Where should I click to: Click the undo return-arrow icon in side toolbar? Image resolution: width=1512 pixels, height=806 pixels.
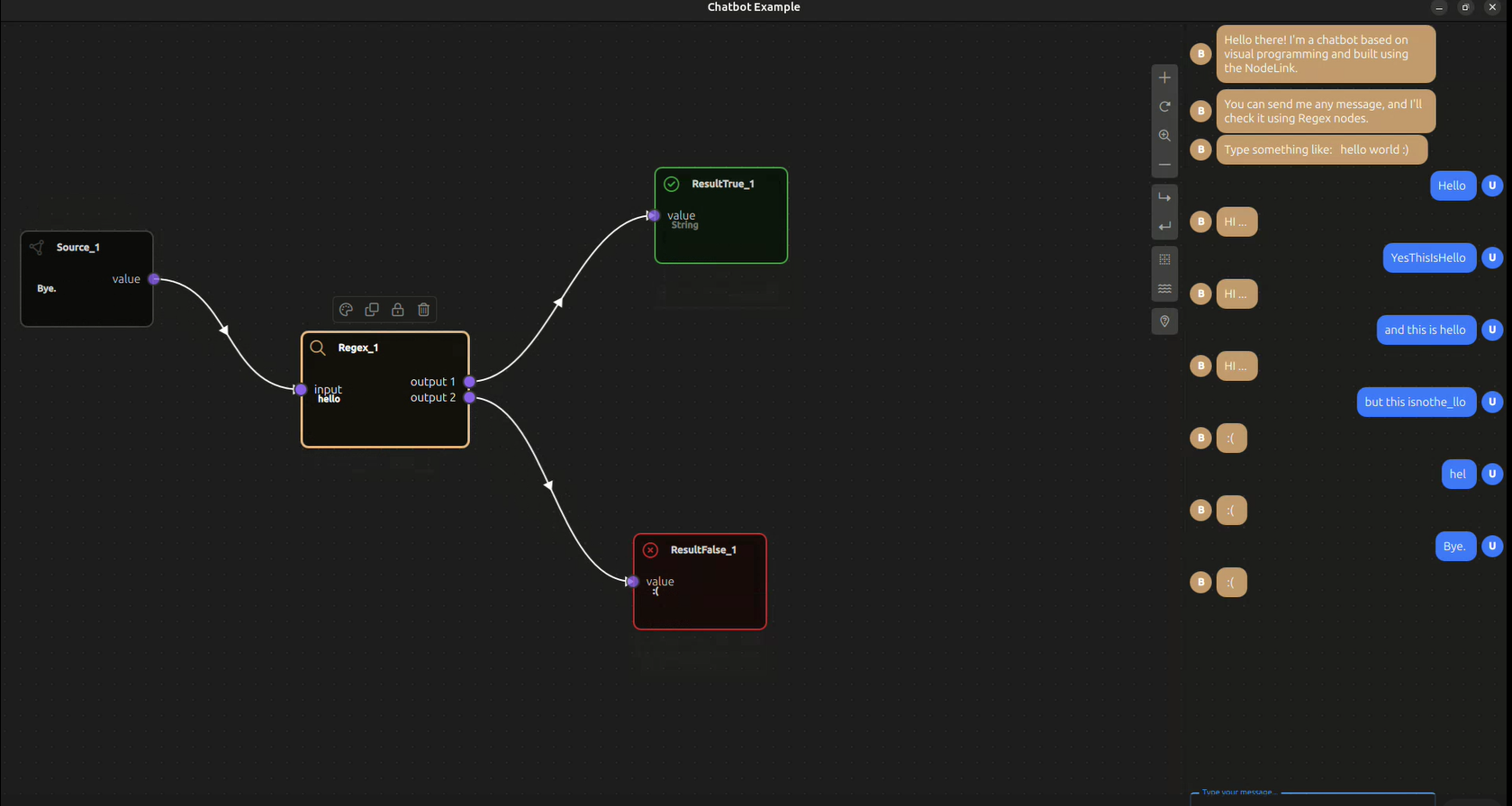pos(1164,226)
